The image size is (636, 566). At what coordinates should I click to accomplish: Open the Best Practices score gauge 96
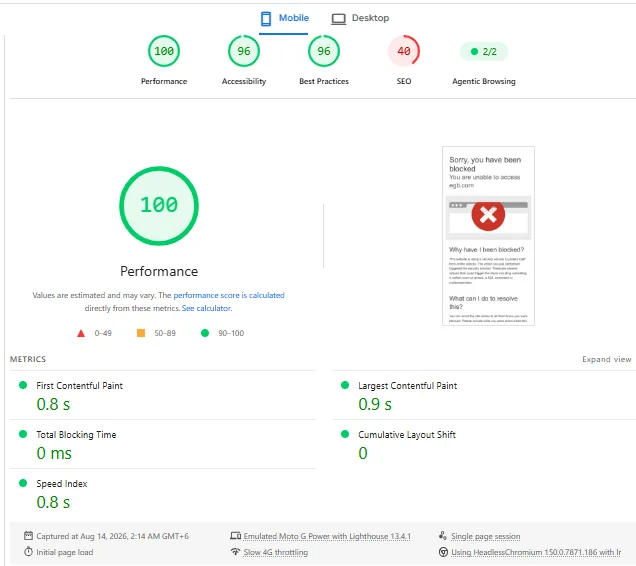tap(324, 51)
